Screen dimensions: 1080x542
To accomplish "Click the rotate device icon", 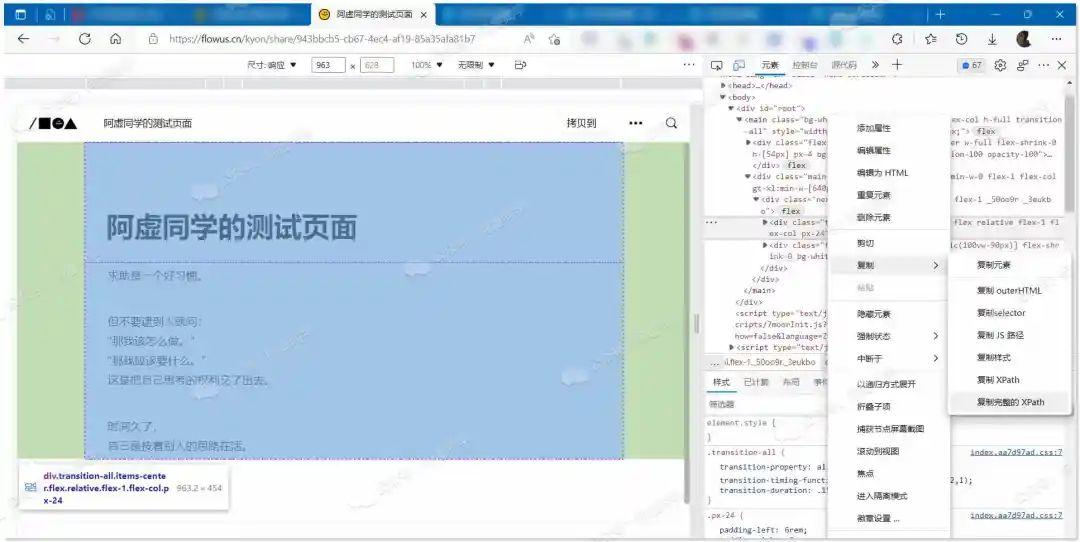I will pyautogui.click(x=520, y=65).
